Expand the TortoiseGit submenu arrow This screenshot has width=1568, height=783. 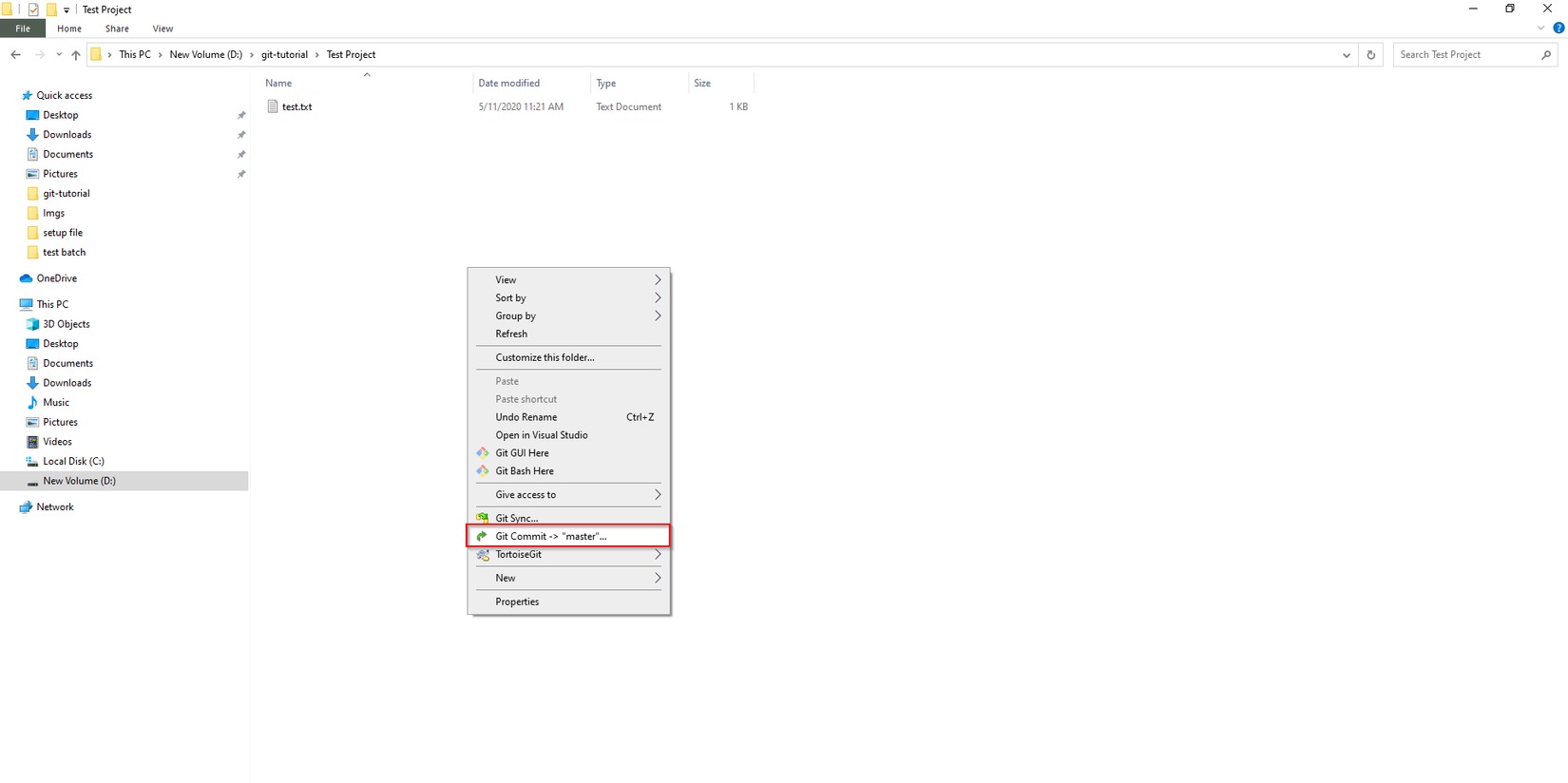point(658,554)
